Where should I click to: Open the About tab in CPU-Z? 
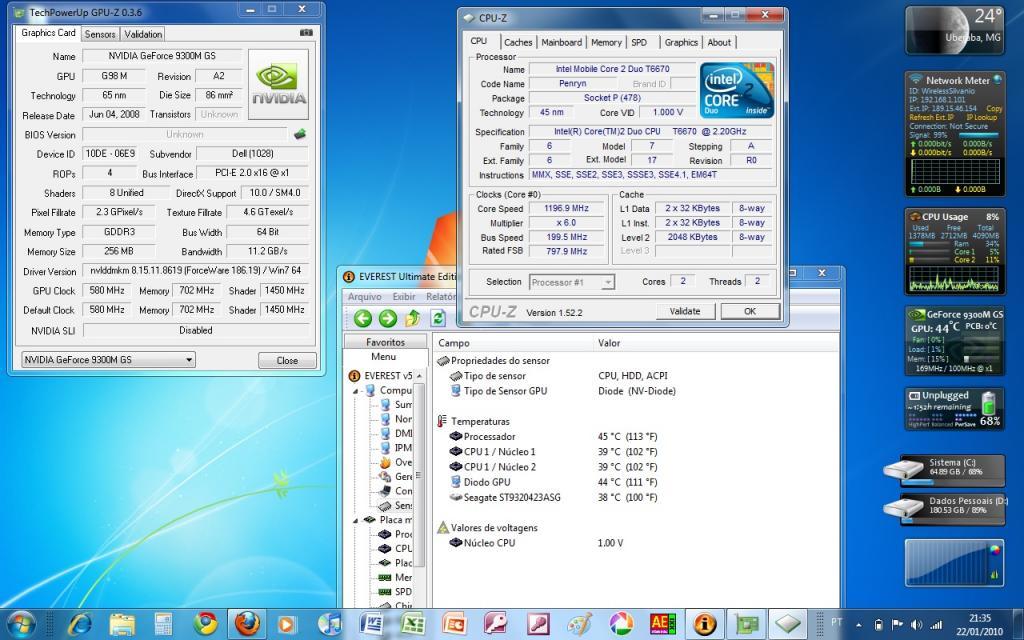pos(719,42)
